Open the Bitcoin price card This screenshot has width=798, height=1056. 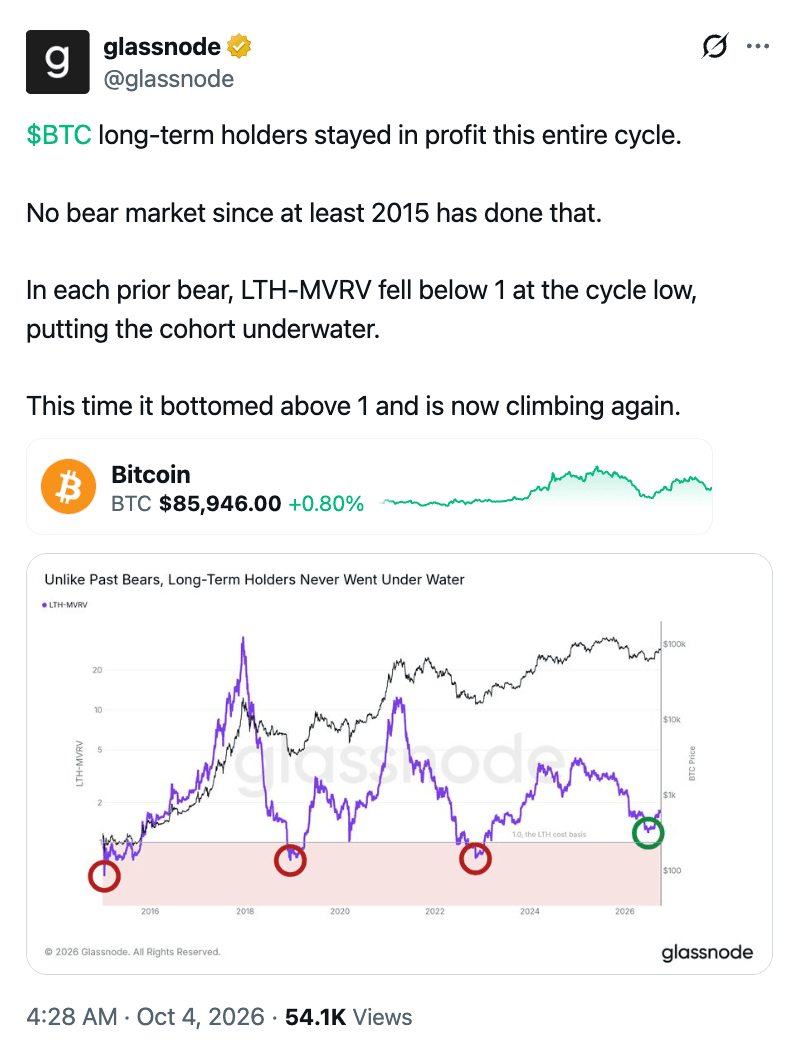pos(369,487)
